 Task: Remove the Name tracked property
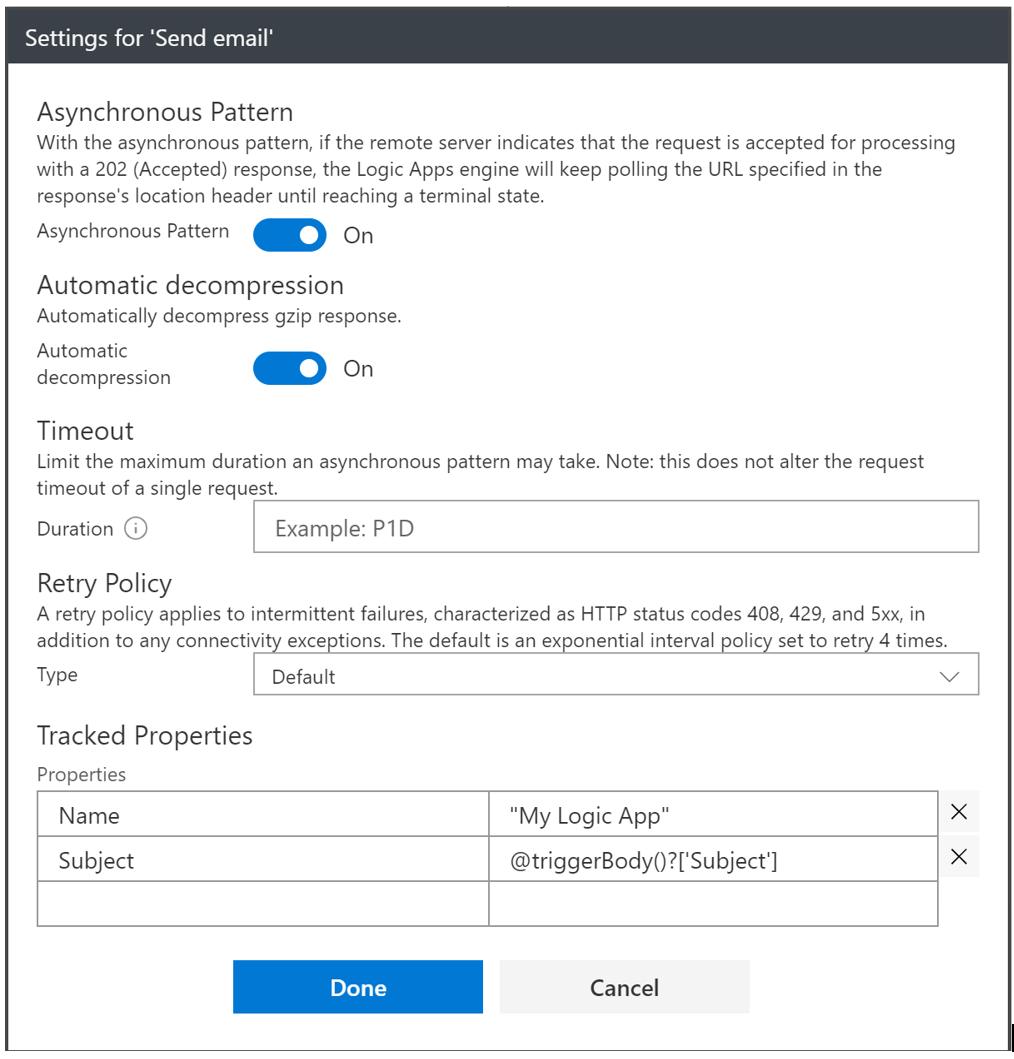(x=959, y=812)
